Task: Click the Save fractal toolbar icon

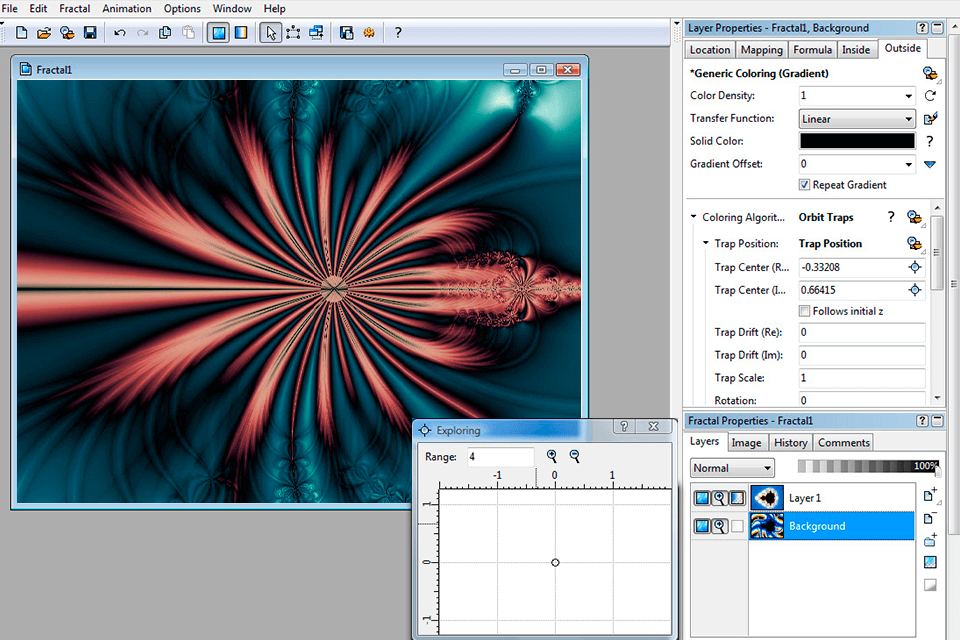Action: [x=90, y=33]
